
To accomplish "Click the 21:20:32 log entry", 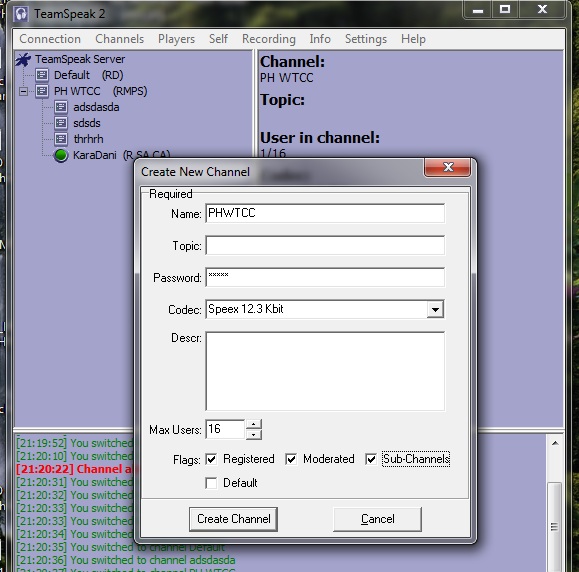I will [74, 495].
